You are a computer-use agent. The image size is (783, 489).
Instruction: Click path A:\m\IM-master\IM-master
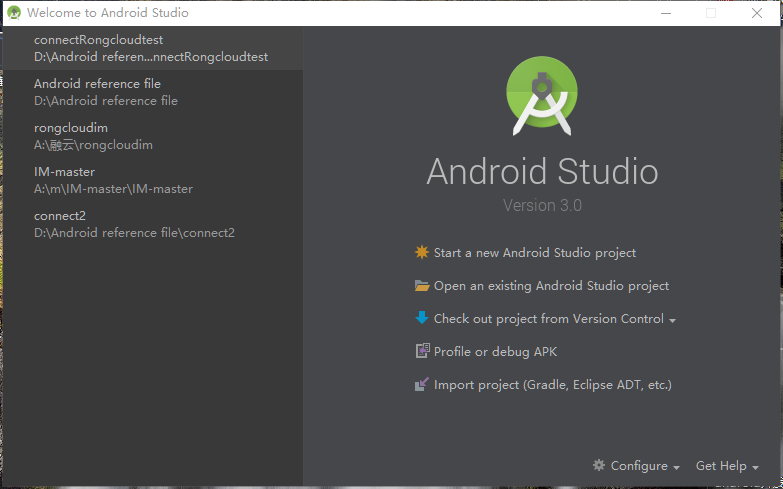pos(113,189)
